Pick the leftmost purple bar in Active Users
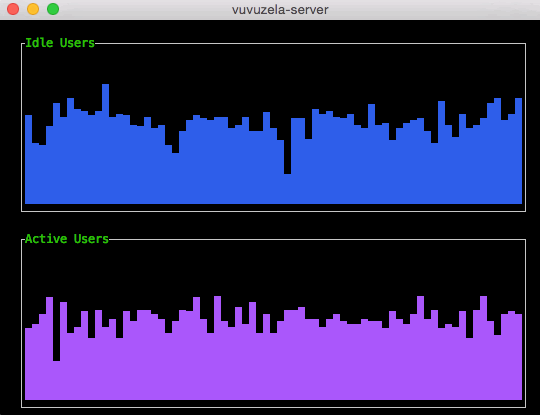 pos(29,364)
